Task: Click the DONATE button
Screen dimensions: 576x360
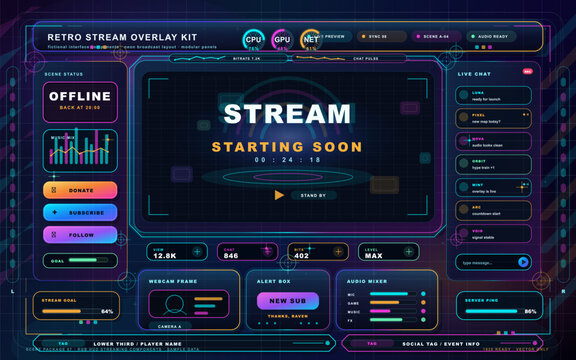Action: pos(80,190)
